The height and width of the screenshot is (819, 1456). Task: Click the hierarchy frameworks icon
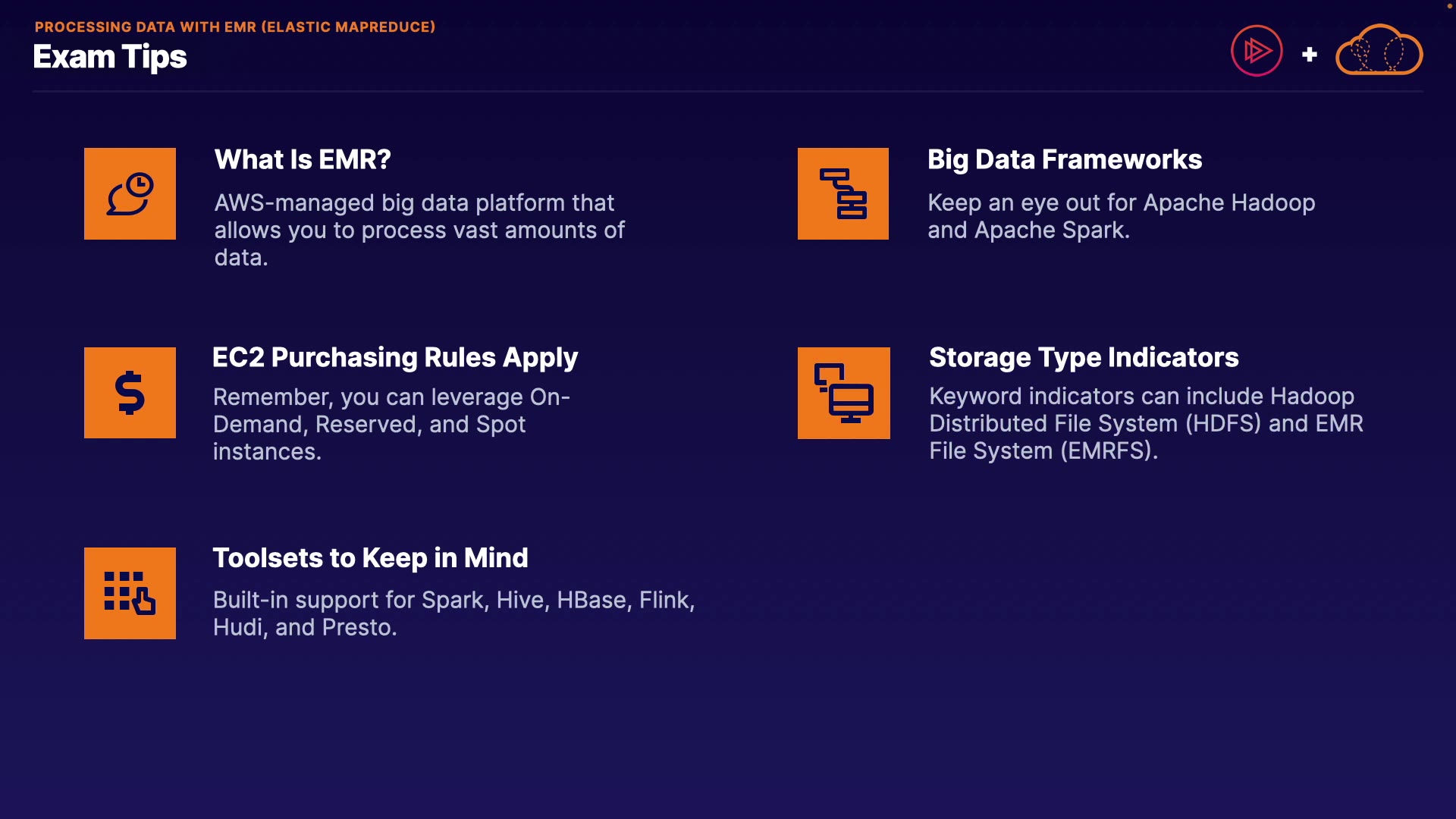click(x=843, y=194)
